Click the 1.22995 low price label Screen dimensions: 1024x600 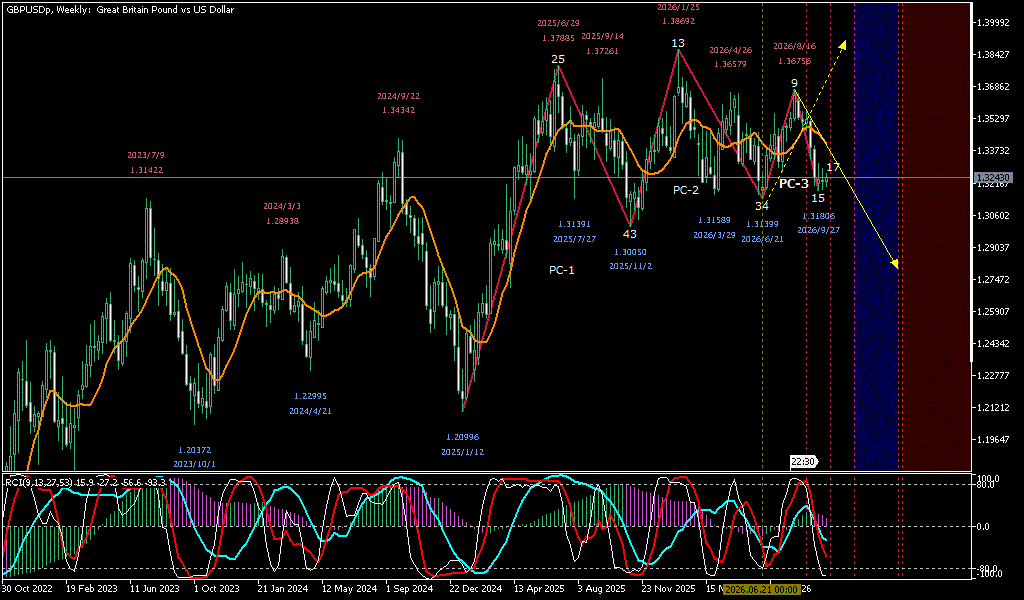click(x=310, y=396)
